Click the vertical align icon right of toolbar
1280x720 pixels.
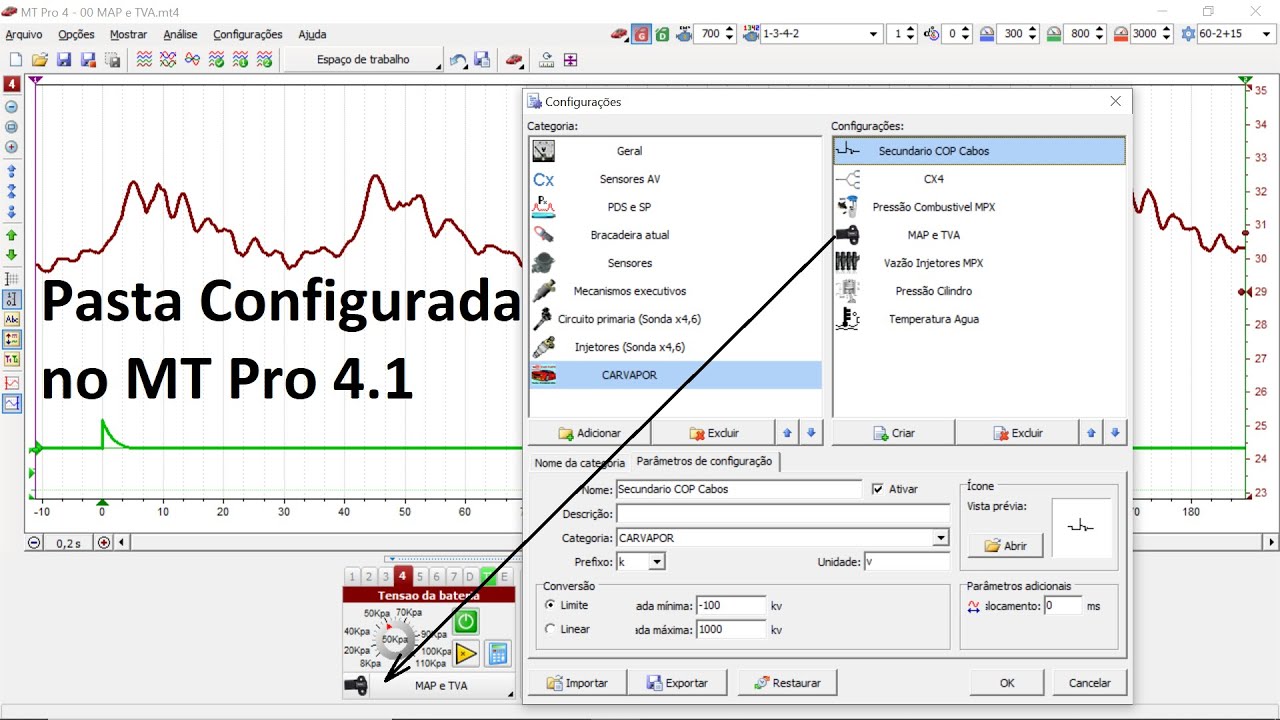tap(570, 60)
